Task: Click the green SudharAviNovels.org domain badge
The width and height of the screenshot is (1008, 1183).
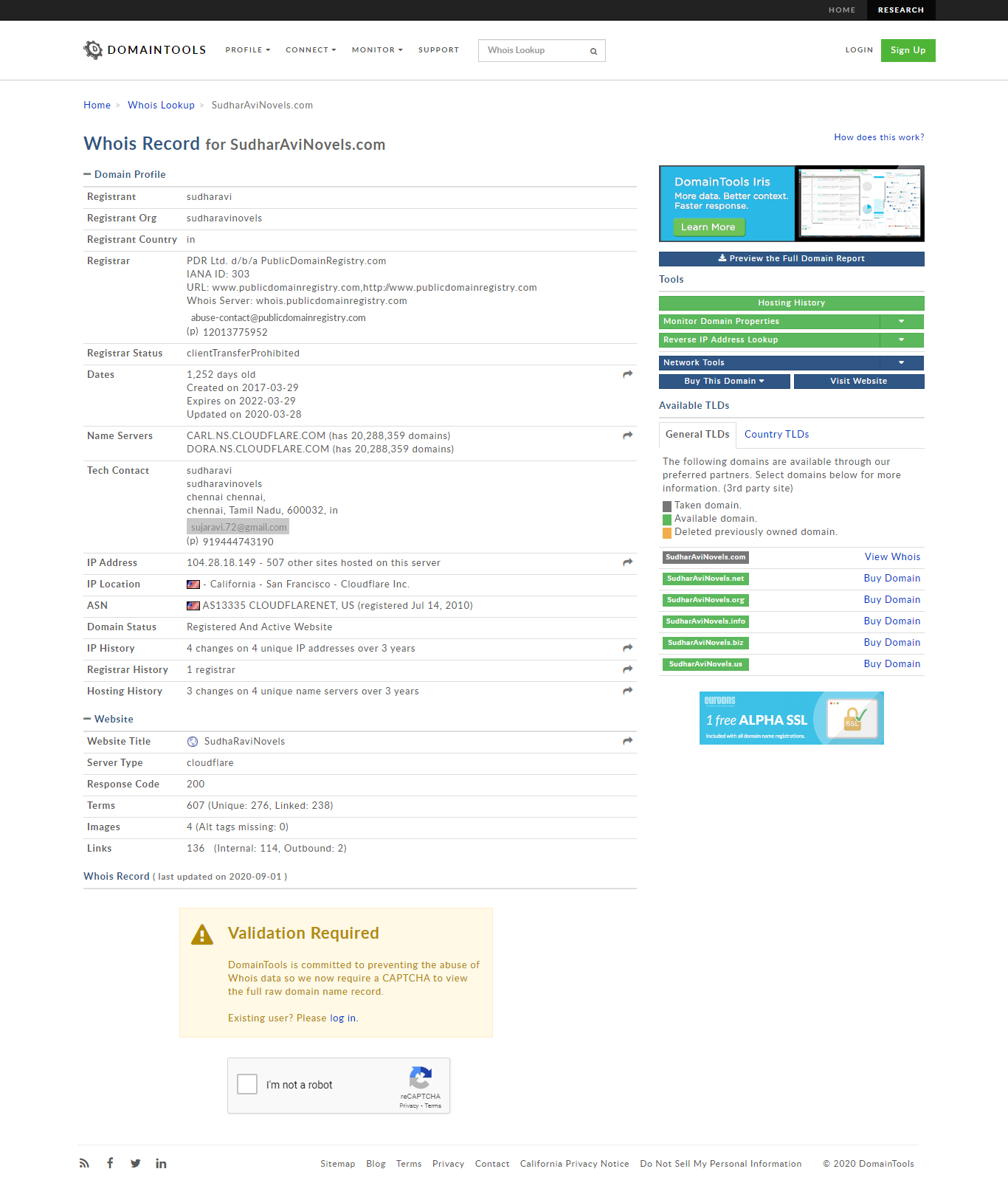Action: point(705,600)
